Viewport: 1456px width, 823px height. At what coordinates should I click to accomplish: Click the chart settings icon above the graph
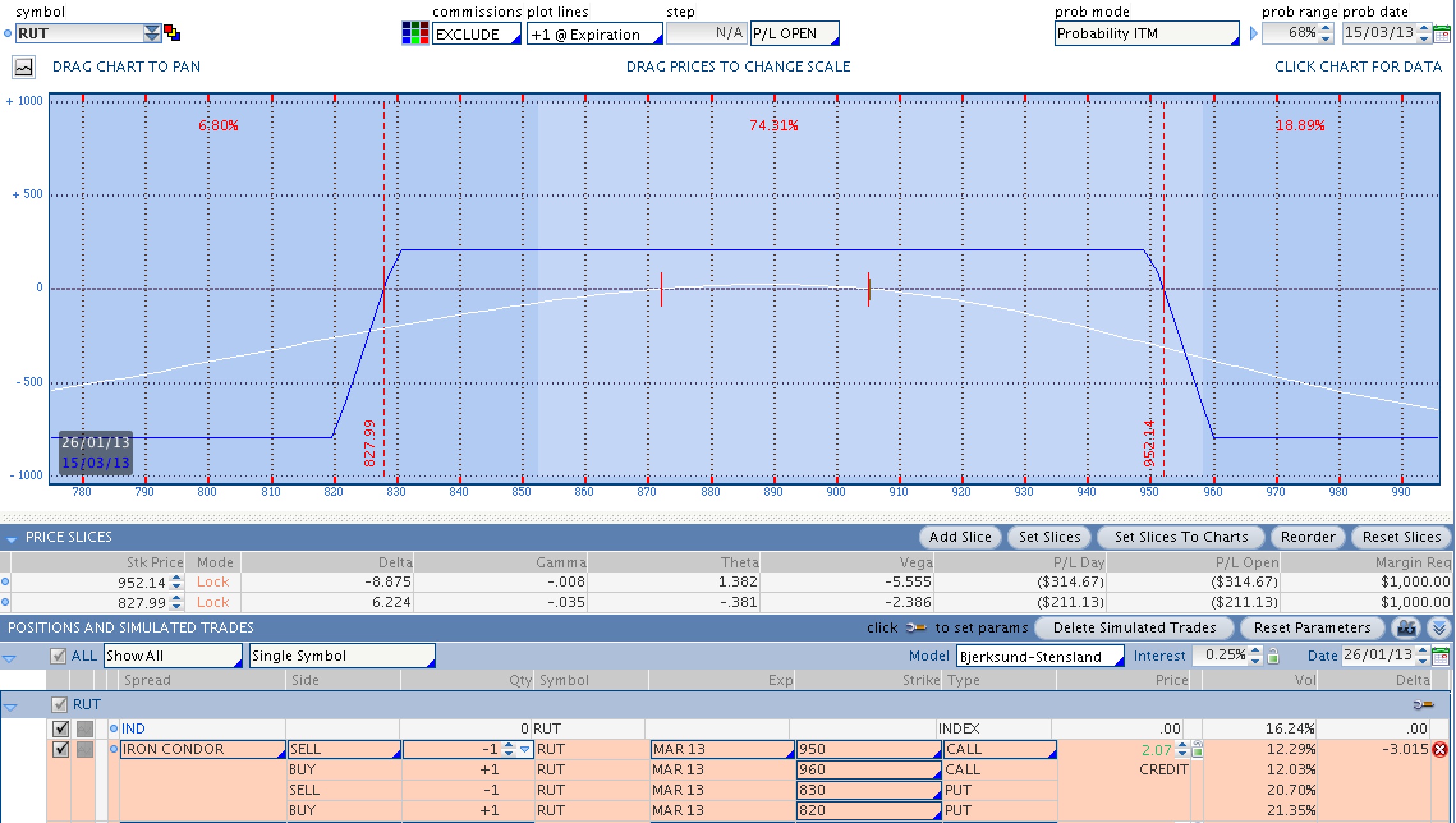[x=24, y=67]
